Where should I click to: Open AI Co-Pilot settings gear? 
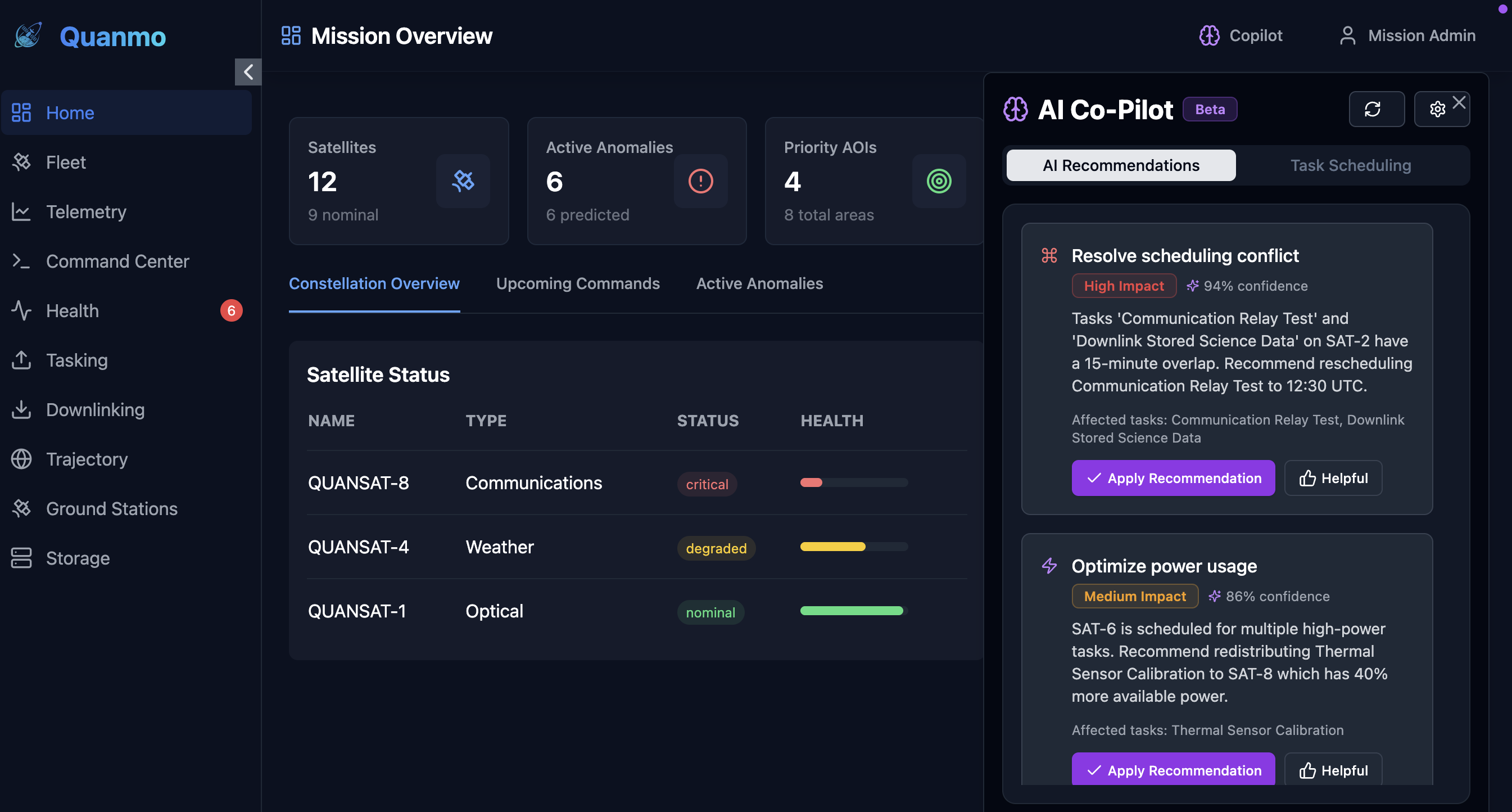point(1436,109)
